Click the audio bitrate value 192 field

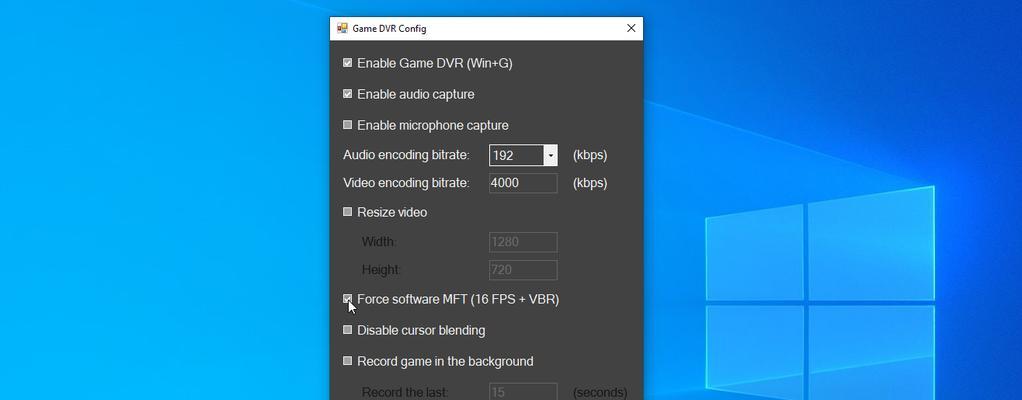[x=517, y=156]
